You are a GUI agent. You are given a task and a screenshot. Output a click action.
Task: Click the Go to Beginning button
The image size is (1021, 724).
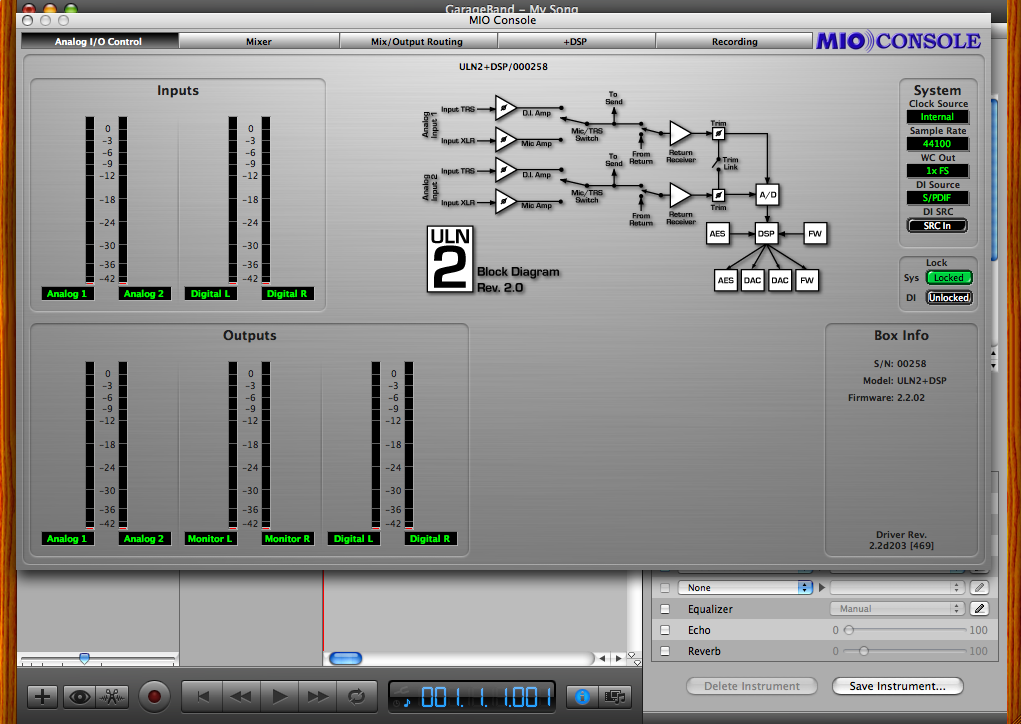pos(202,696)
